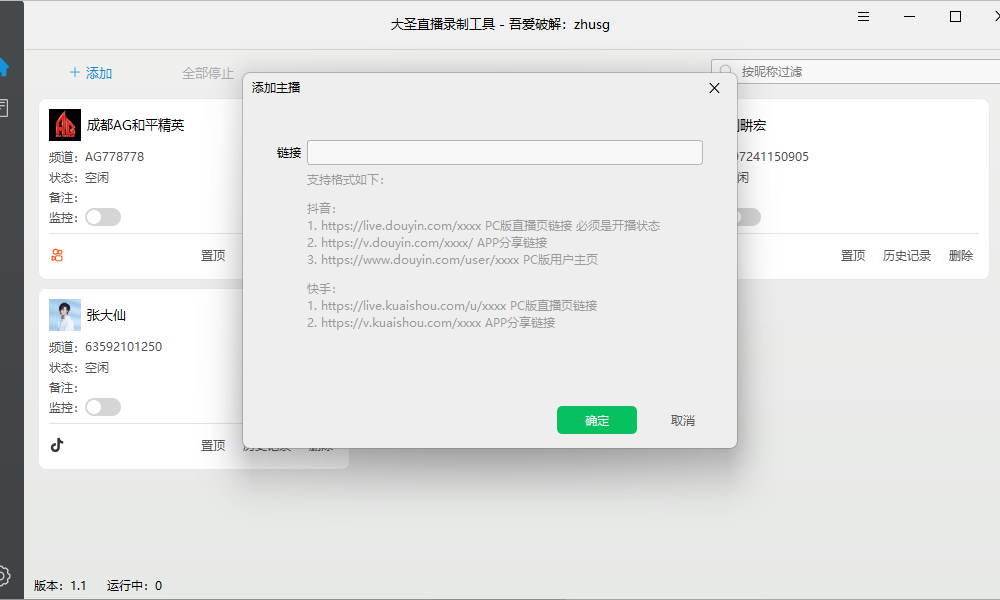
Task: Click the Kuaishou platform icon on 成都AG和平精英 card
Action: [x=57, y=255]
